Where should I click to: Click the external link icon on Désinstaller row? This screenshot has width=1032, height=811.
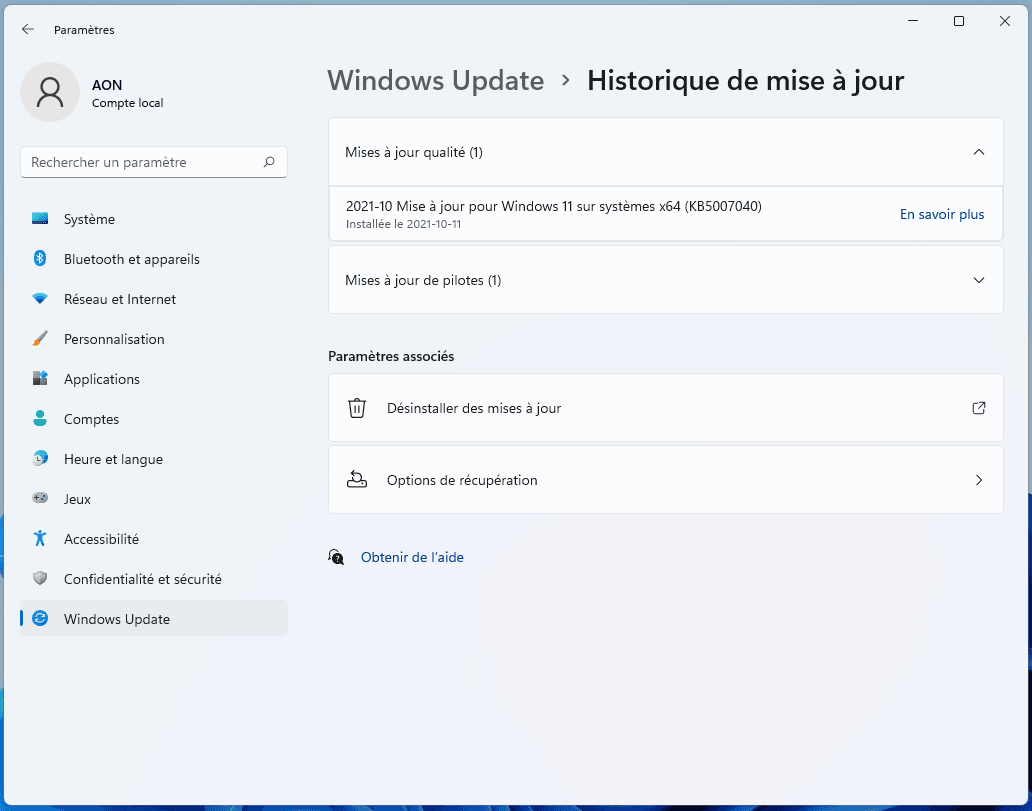coord(979,408)
